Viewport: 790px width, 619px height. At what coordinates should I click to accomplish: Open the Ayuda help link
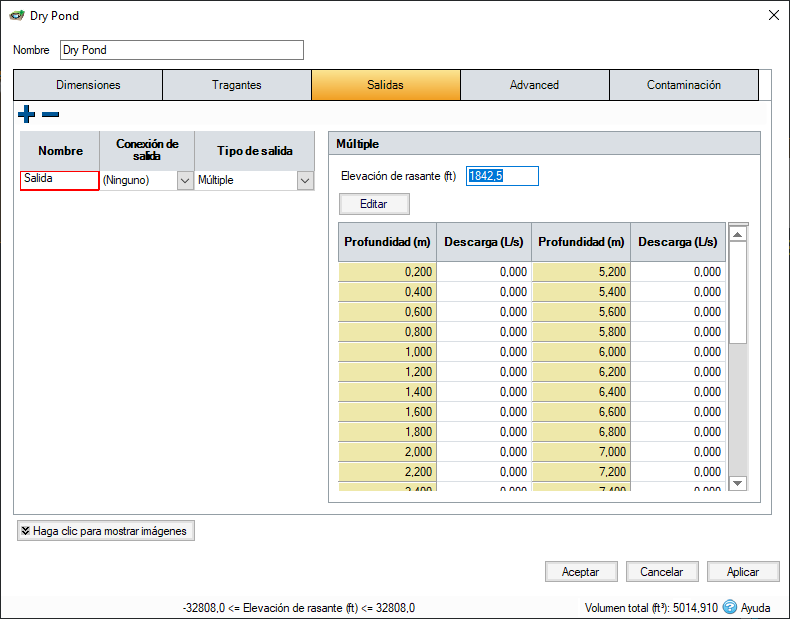coord(755,608)
